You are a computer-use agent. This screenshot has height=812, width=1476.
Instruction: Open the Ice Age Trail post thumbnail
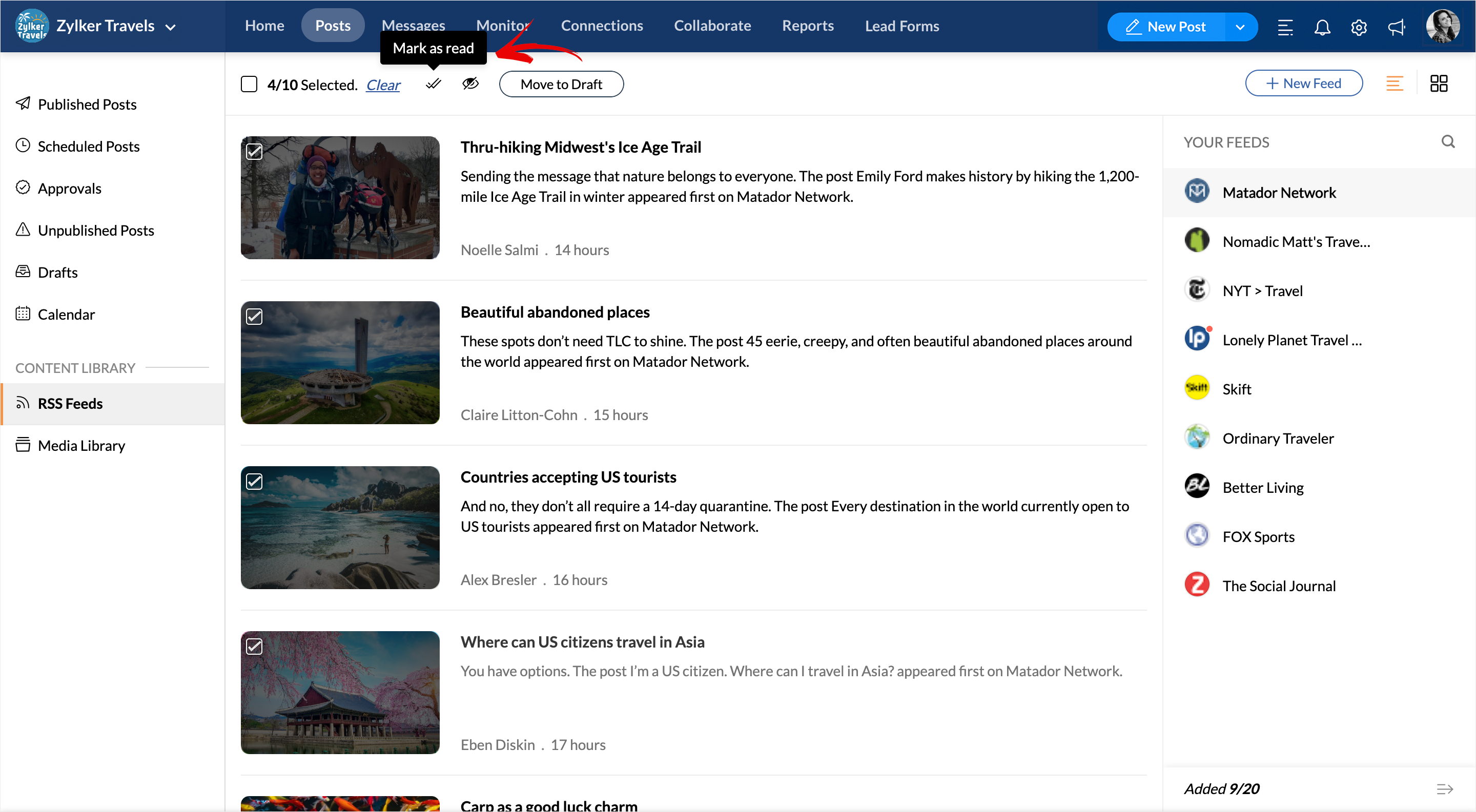coord(340,198)
